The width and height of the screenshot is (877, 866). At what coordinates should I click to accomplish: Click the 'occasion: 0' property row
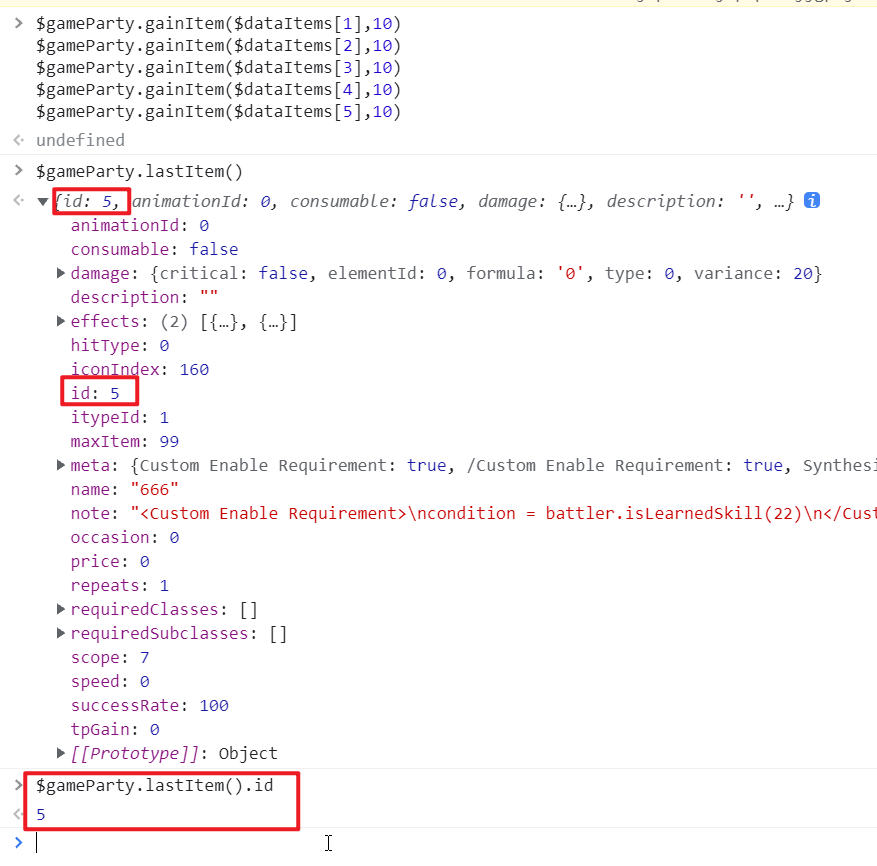[x=125, y=538]
